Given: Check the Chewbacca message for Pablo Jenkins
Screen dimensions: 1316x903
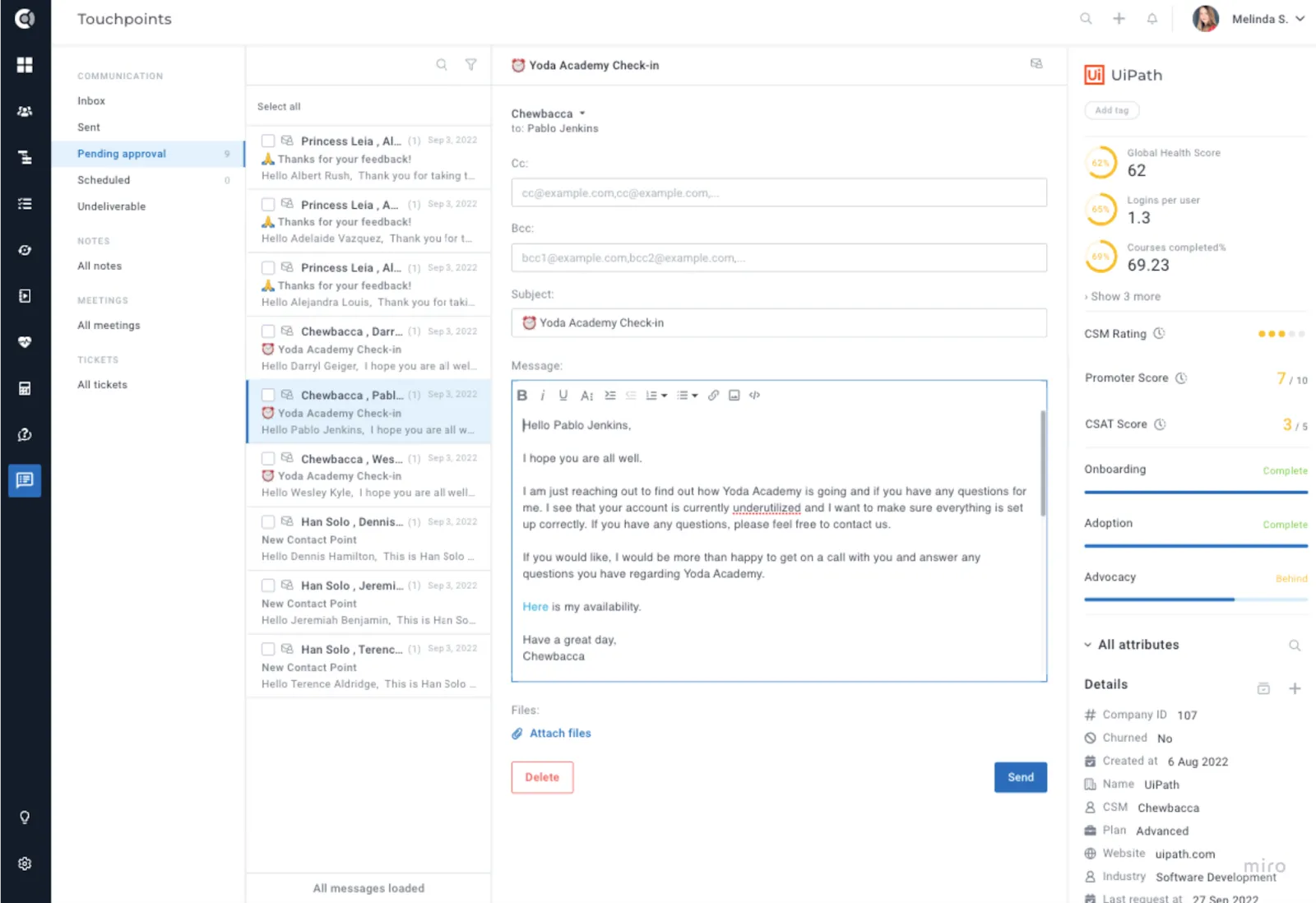Looking at the screenshot, I should pos(268,395).
